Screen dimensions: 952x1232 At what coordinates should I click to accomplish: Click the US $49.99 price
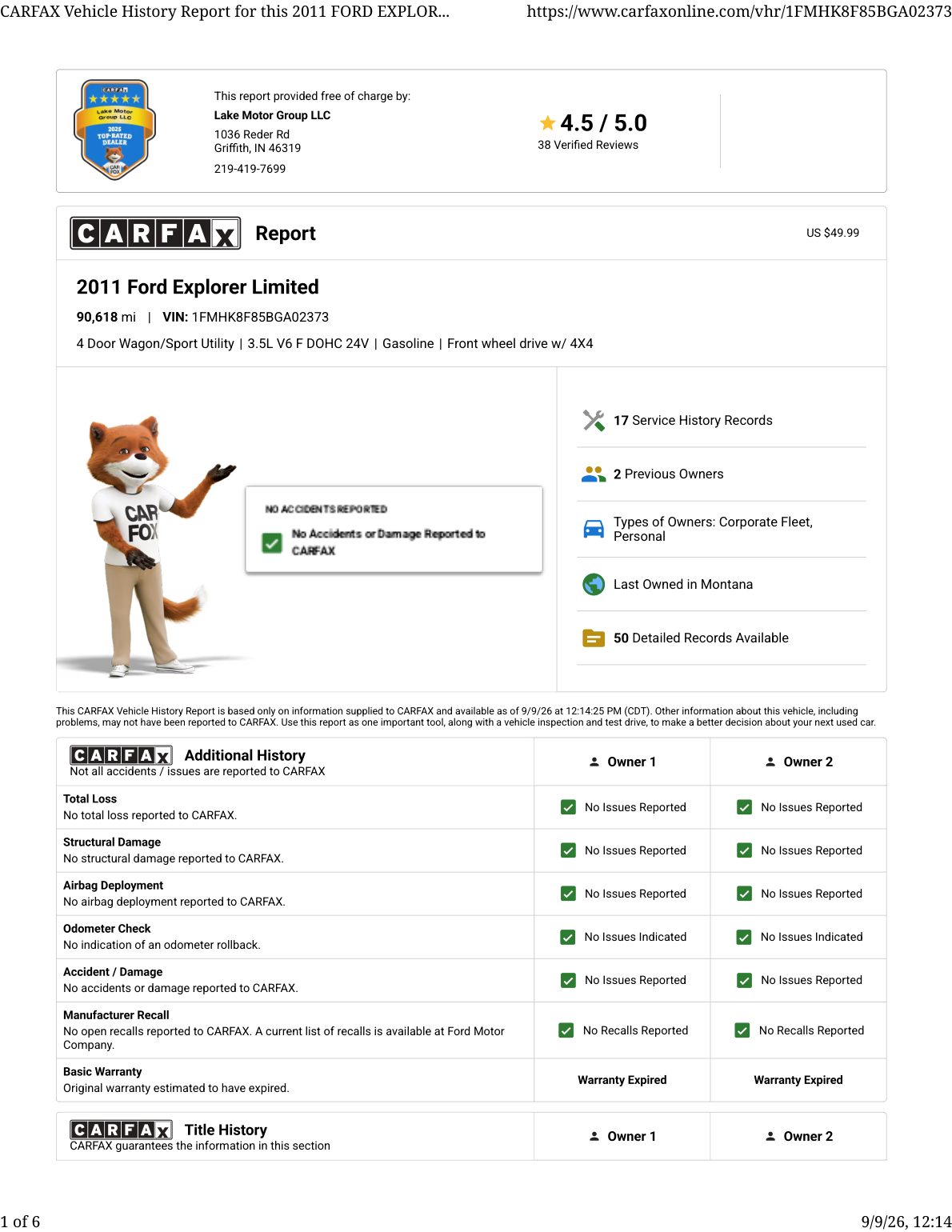(x=833, y=233)
